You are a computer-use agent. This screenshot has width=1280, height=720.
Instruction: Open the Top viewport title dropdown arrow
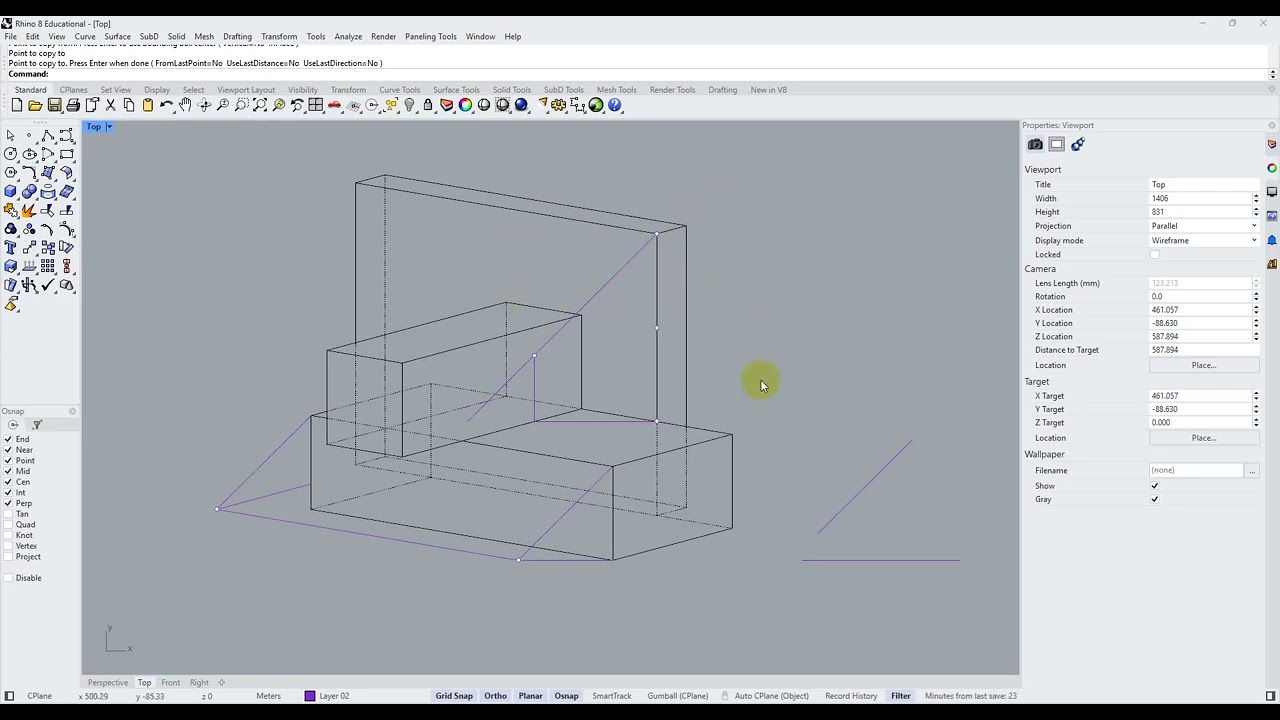pyautogui.click(x=108, y=127)
